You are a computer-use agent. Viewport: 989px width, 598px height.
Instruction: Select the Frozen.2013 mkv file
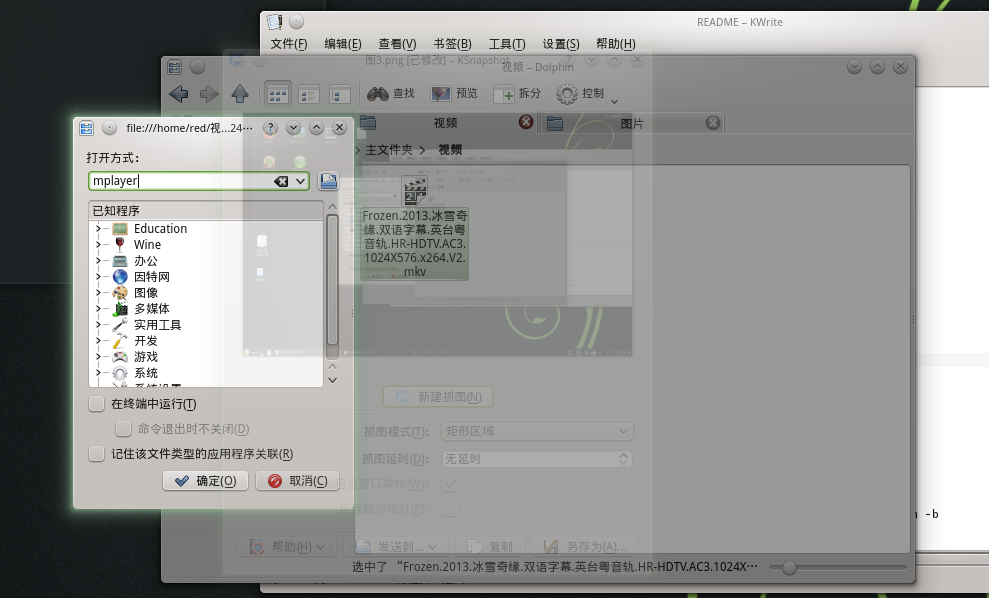(414, 229)
